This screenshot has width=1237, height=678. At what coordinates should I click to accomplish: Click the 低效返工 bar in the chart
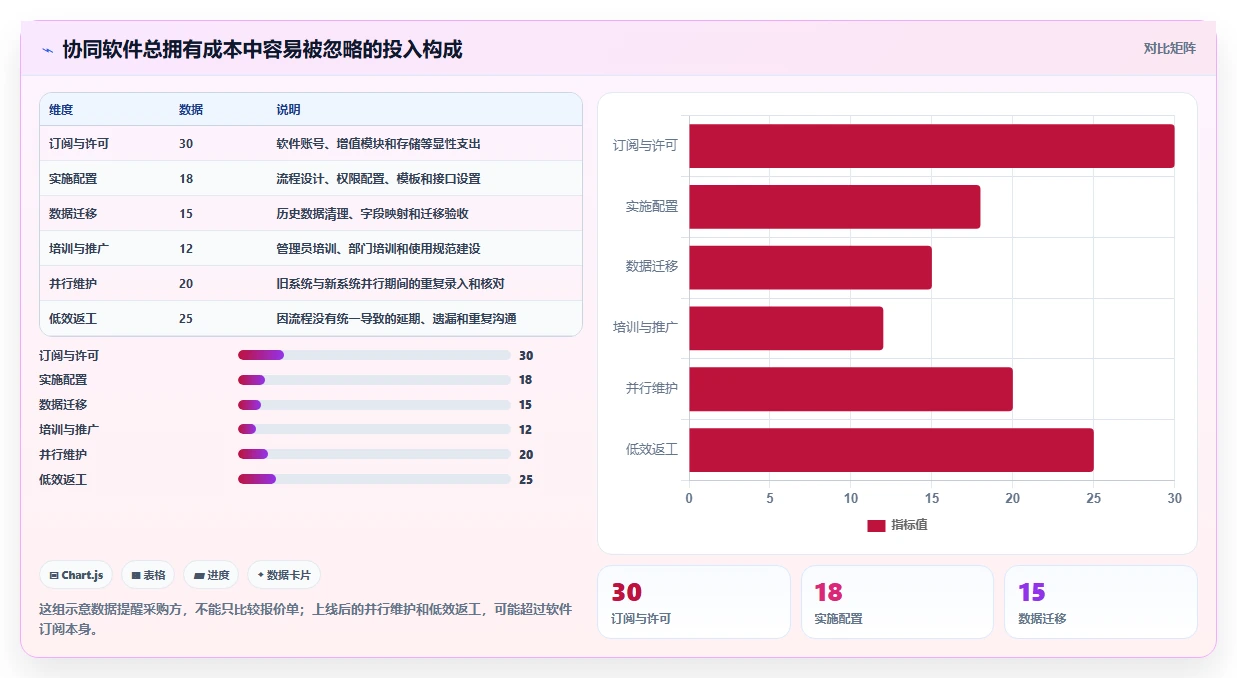tap(891, 450)
